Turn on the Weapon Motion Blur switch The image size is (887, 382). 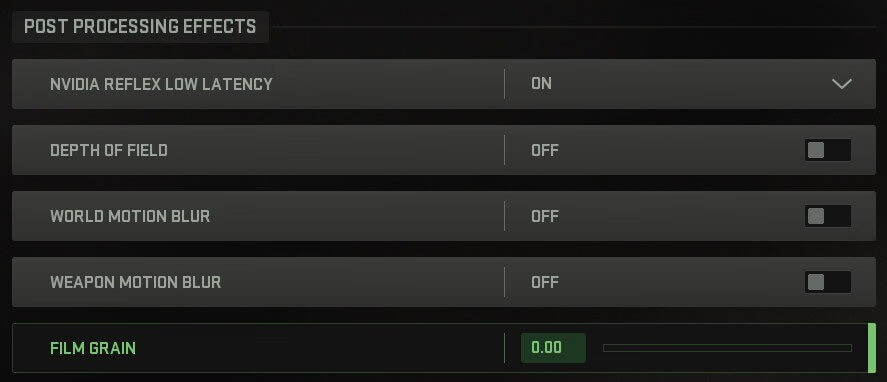(x=828, y=282)
